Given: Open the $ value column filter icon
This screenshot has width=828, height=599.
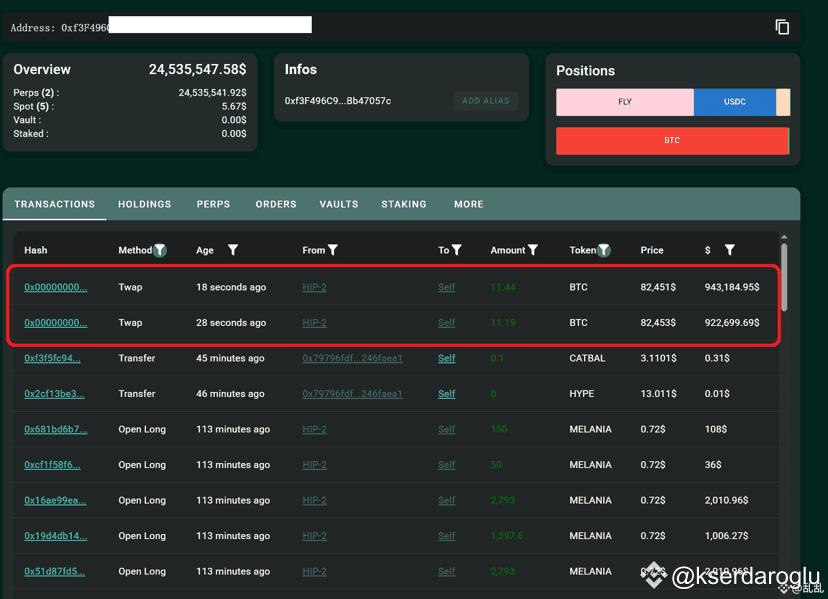Looking at the screenshot, I should click(729, 250).
